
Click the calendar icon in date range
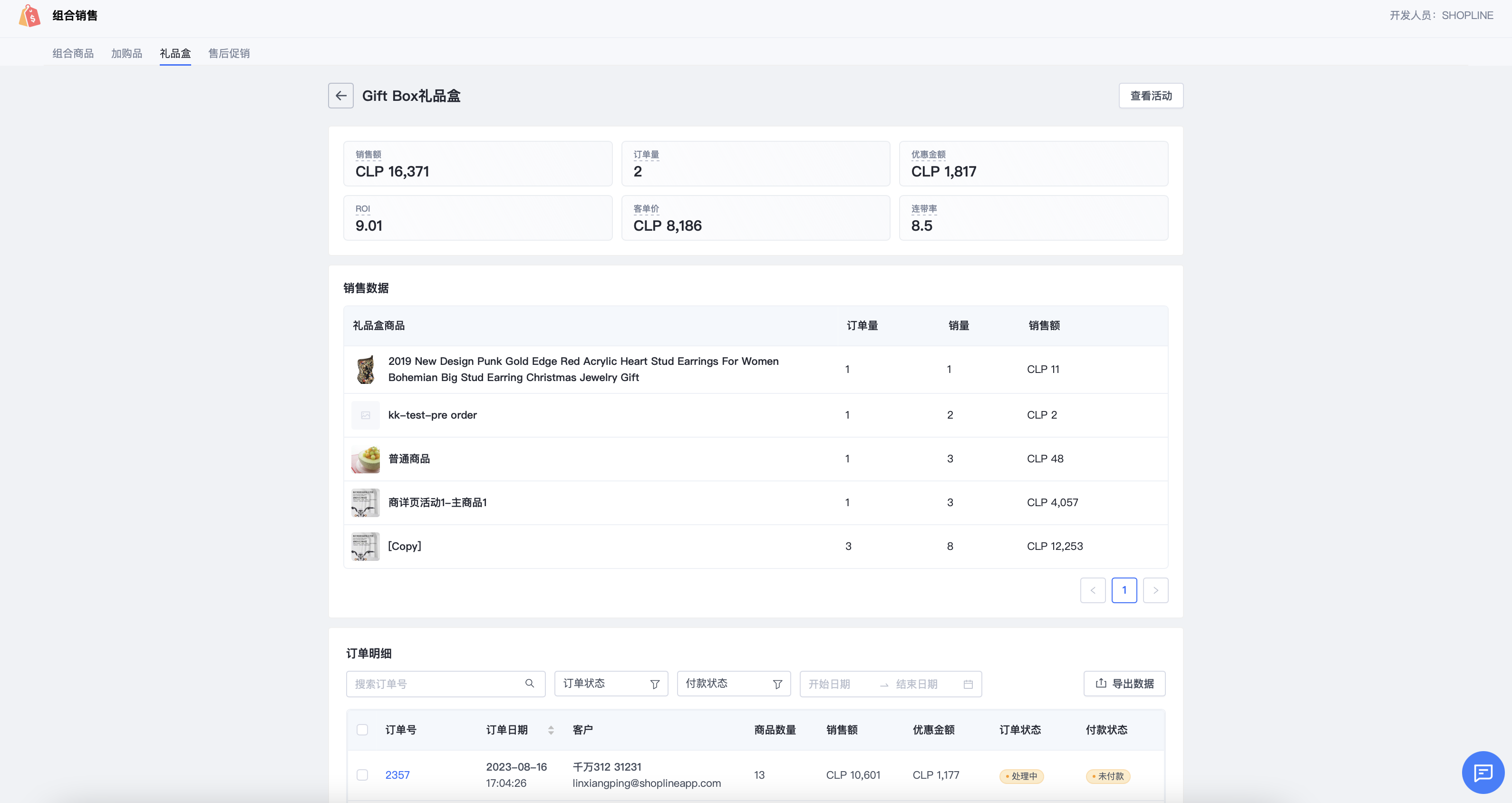968,684
